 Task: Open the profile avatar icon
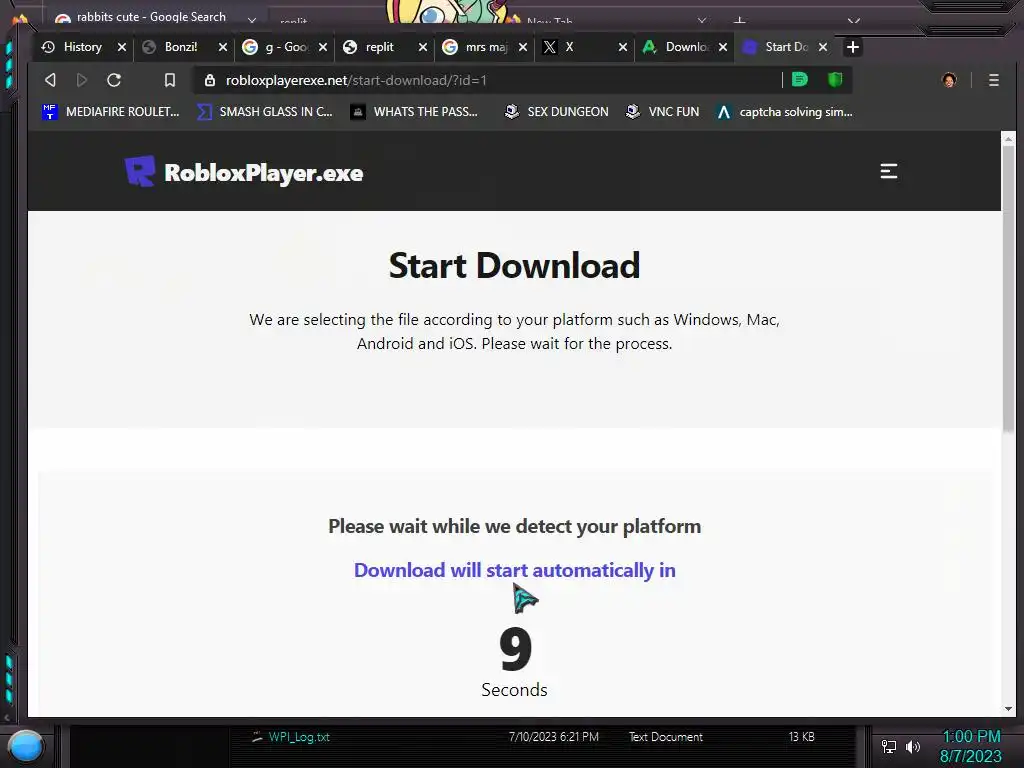point(949,80)
